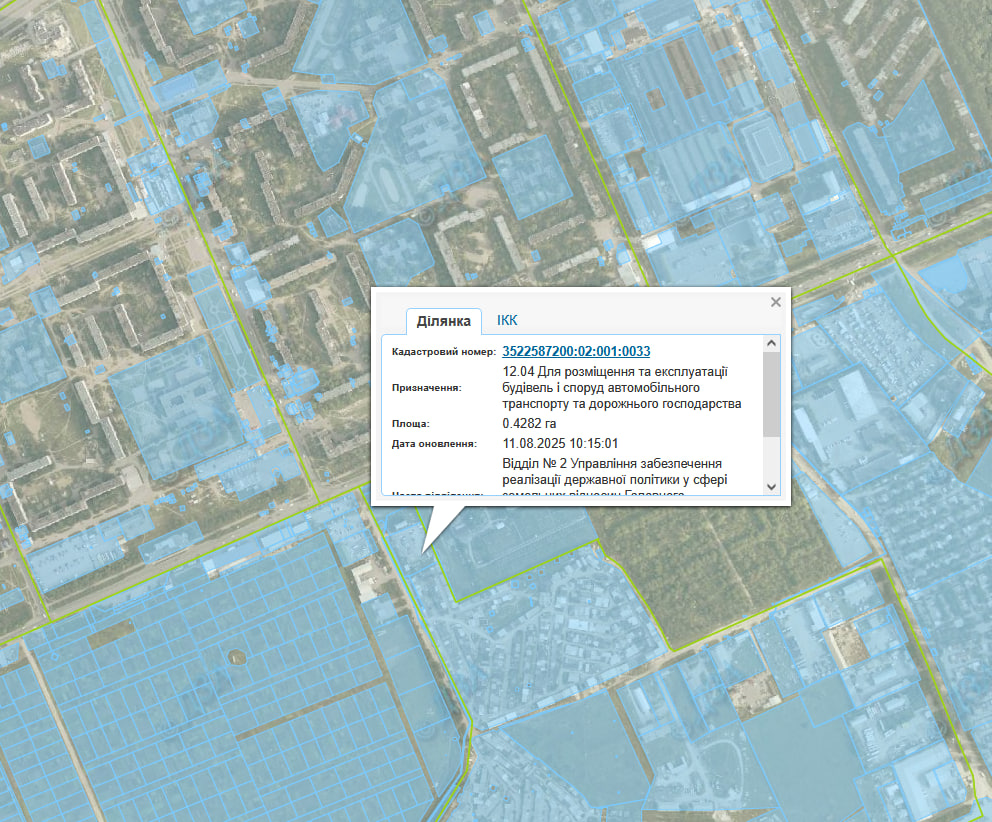Image resolution: width=992 pixels, height=822 pixels.
Task: Click the popup's pointer tip on map
Action: click(x=424, y=549)
